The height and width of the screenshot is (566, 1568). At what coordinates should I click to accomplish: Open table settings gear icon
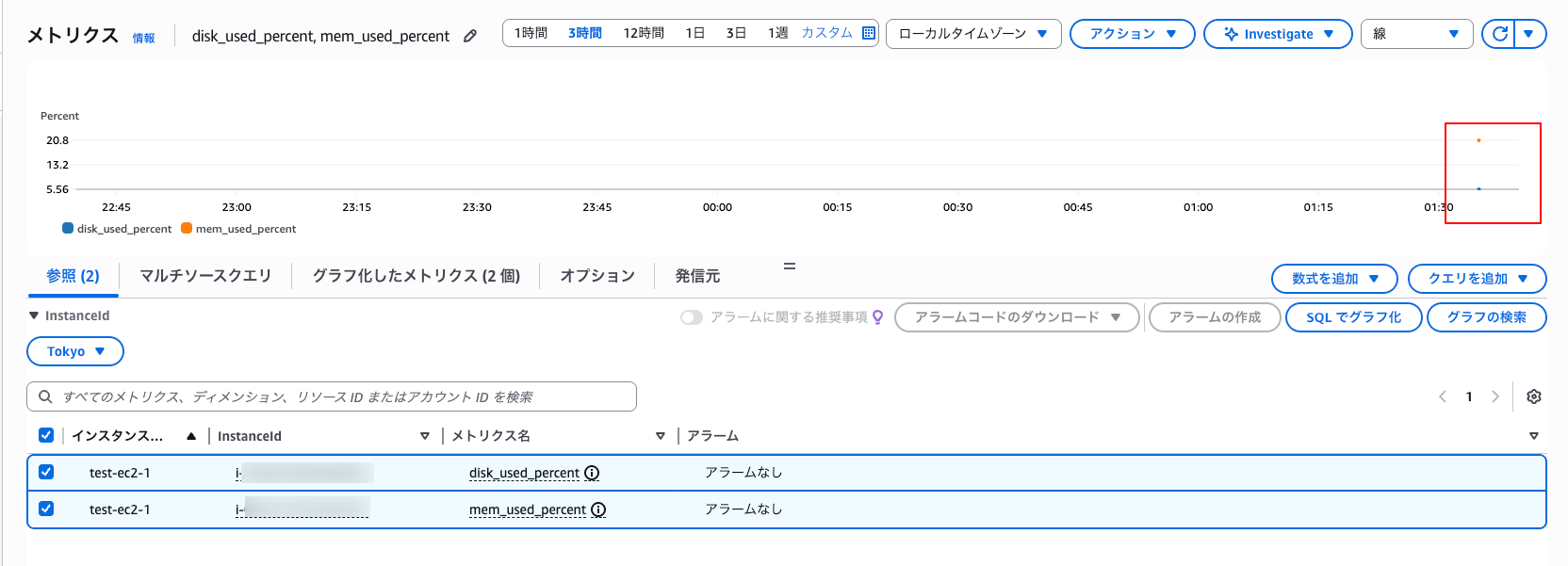1533,396
